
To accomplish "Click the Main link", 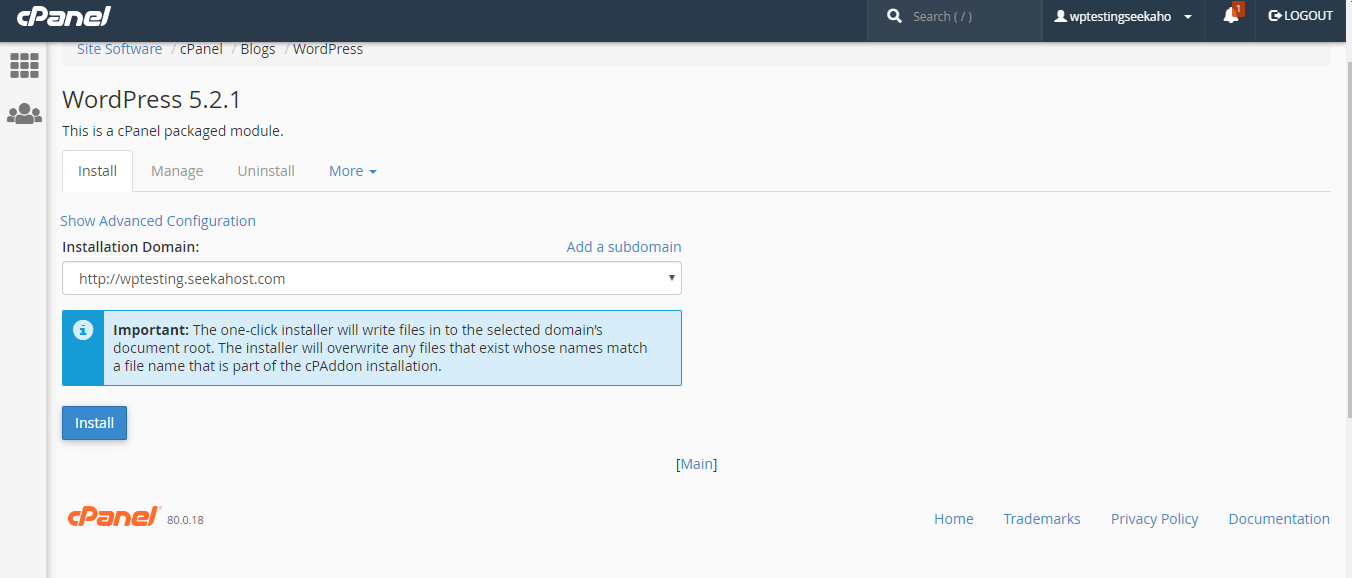I will click(x=697, y=464).
